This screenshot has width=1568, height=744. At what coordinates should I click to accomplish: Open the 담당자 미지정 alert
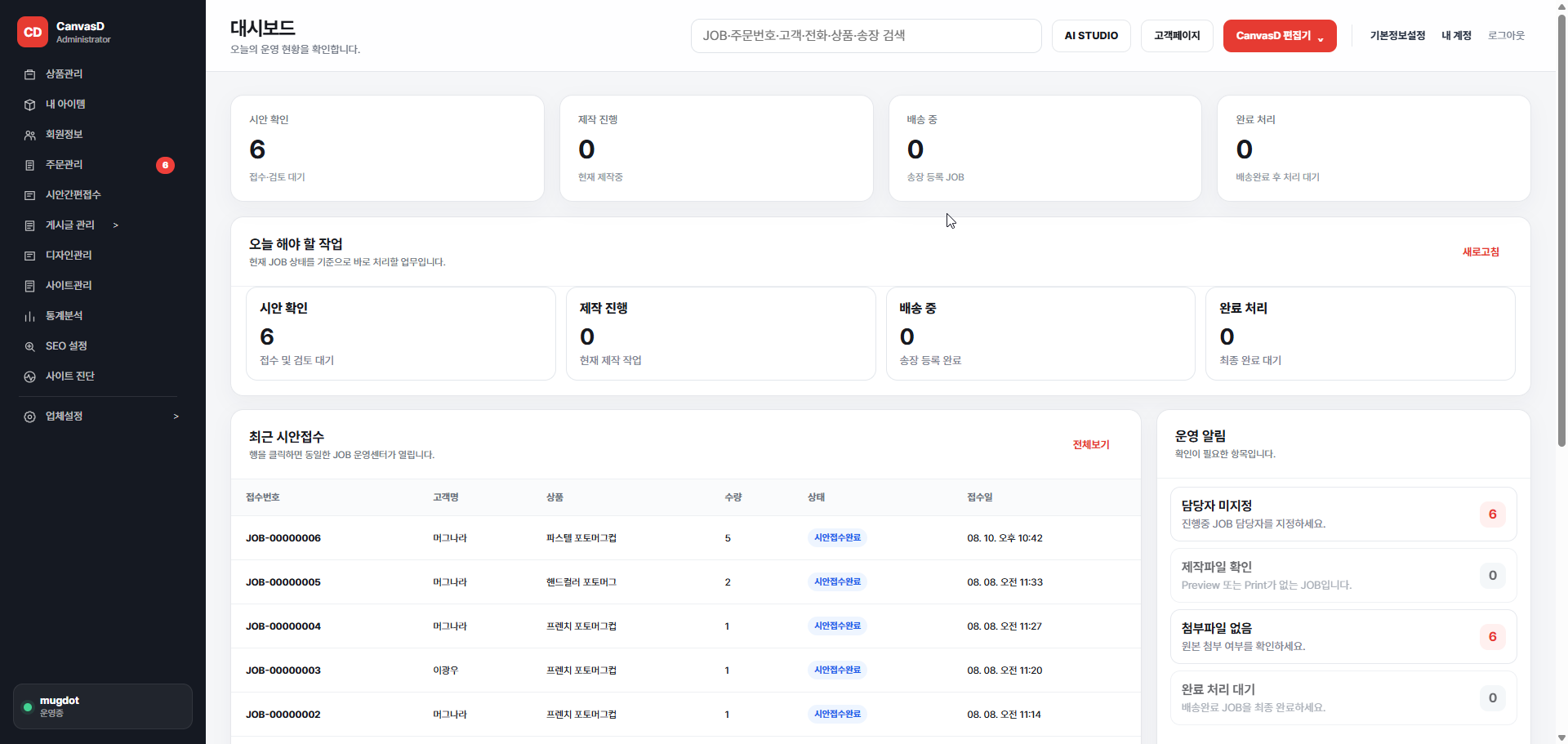pyautogui.click(x=1343, y=515)
